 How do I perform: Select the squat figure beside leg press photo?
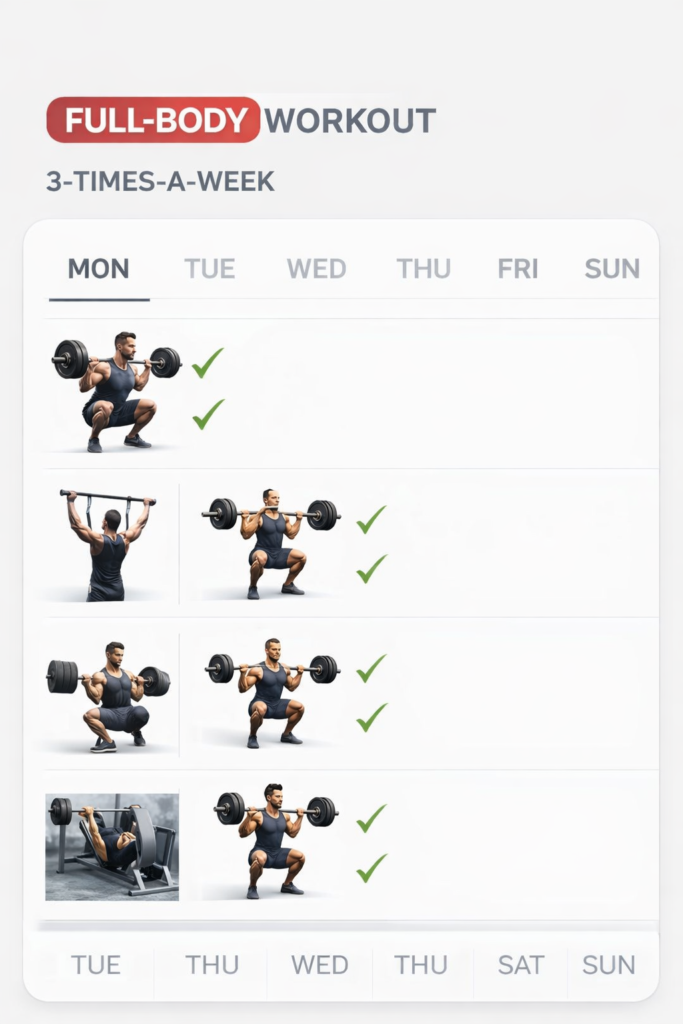(275, 840)
